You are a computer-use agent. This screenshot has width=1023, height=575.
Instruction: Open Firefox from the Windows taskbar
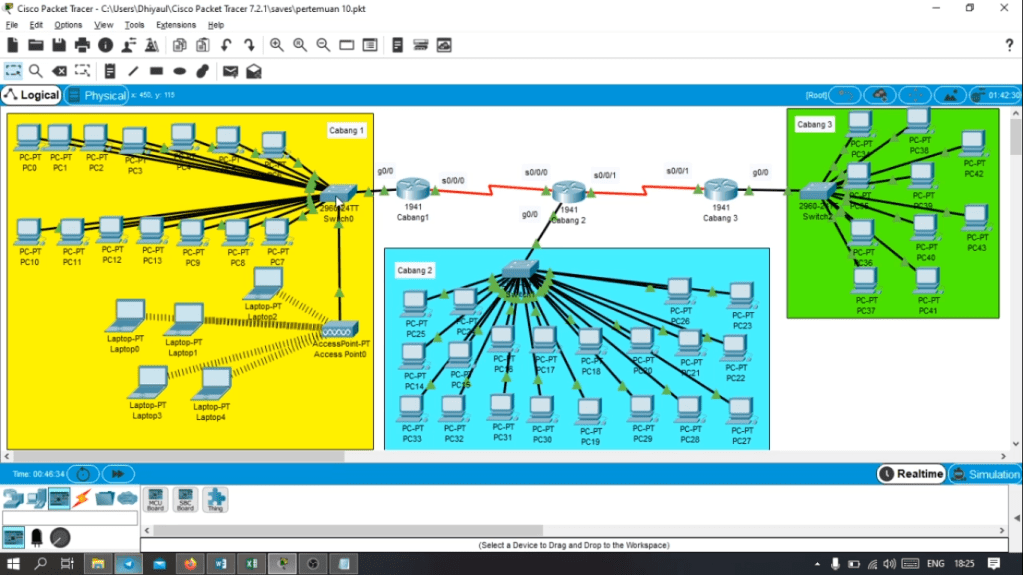(x=191, y=564)
